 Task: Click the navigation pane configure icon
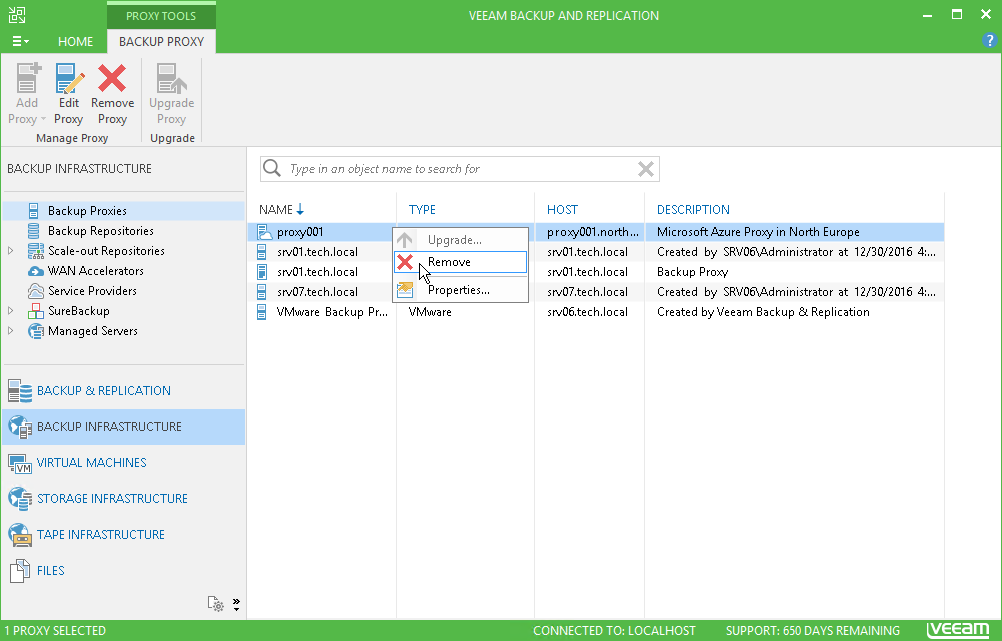coord(215,604)
